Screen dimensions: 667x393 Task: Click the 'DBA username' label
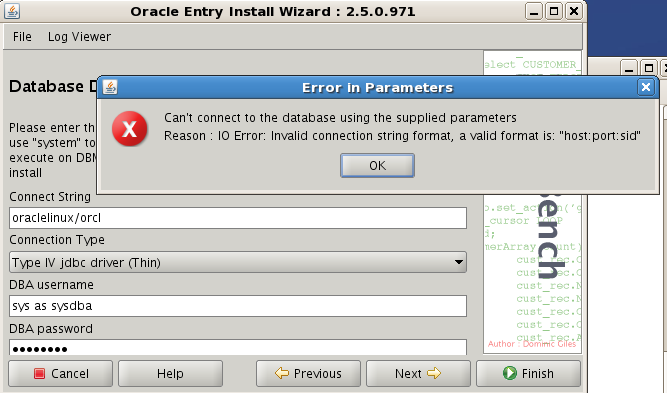click(x=51, y=285)
